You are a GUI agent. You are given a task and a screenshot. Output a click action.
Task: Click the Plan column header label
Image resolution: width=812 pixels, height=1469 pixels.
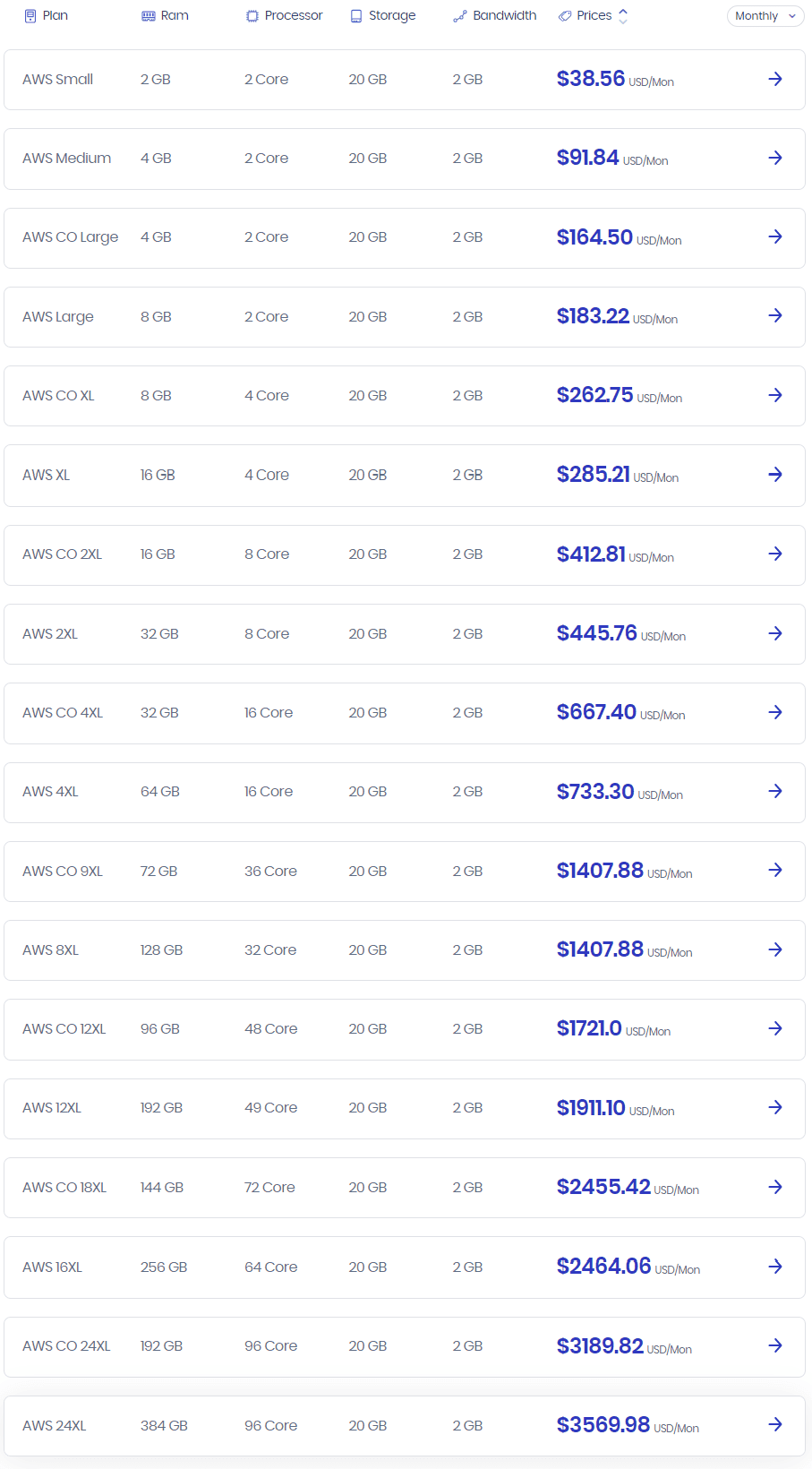(x=56, y=16)
